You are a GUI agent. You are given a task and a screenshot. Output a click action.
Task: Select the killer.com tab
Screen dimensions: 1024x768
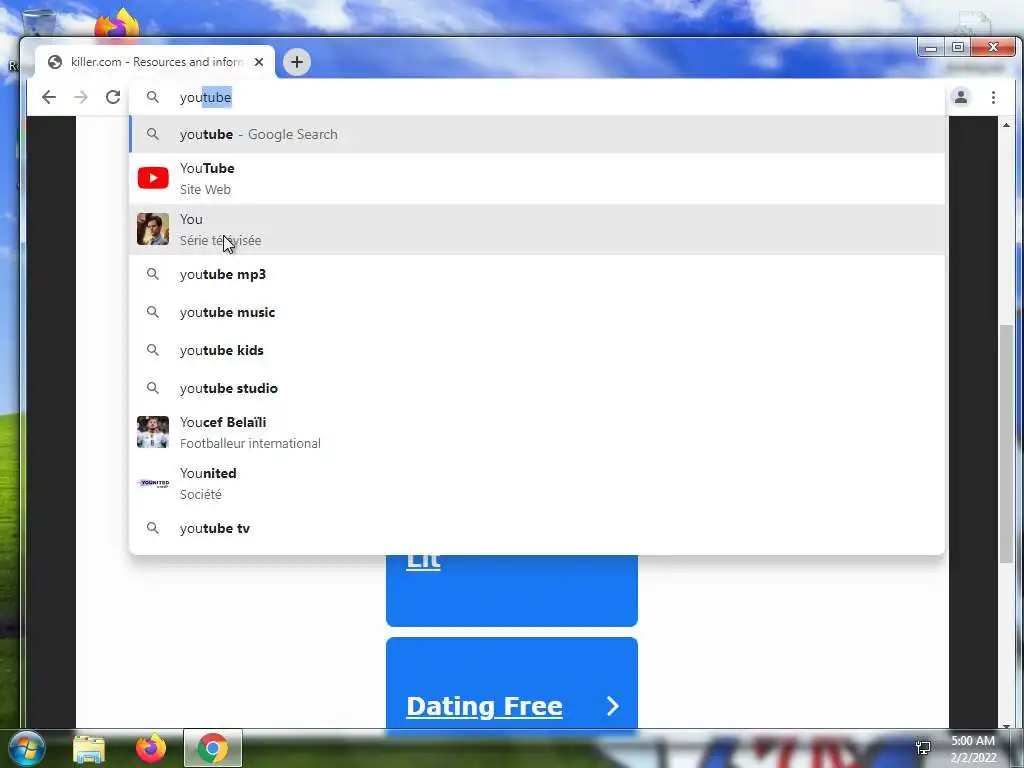click(x=155, y=62)
